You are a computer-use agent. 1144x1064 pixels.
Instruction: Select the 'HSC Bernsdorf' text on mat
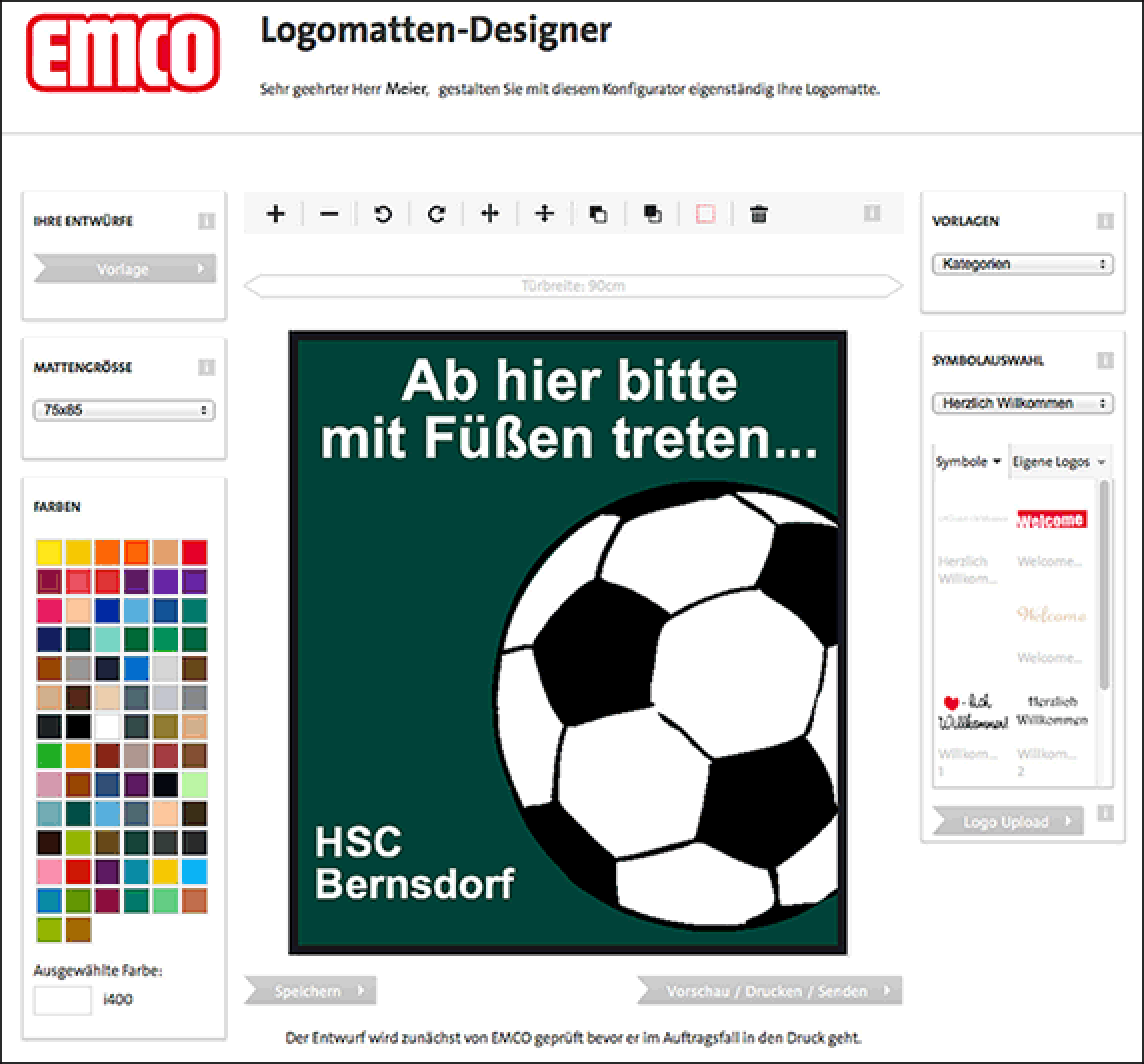[x=414, y=863]
